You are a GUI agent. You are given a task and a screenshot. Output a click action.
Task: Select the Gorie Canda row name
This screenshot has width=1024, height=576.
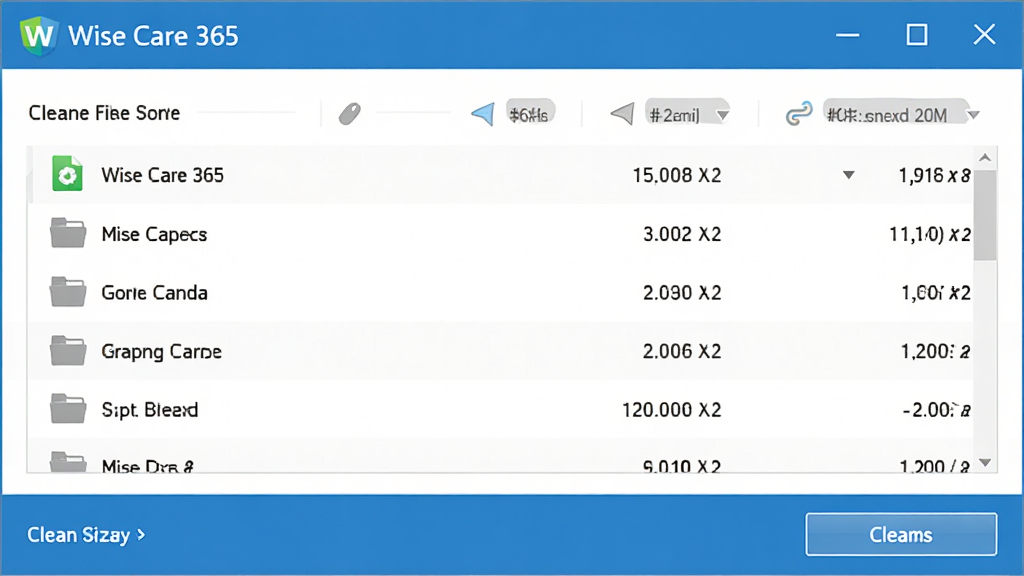tap(154, 293)
